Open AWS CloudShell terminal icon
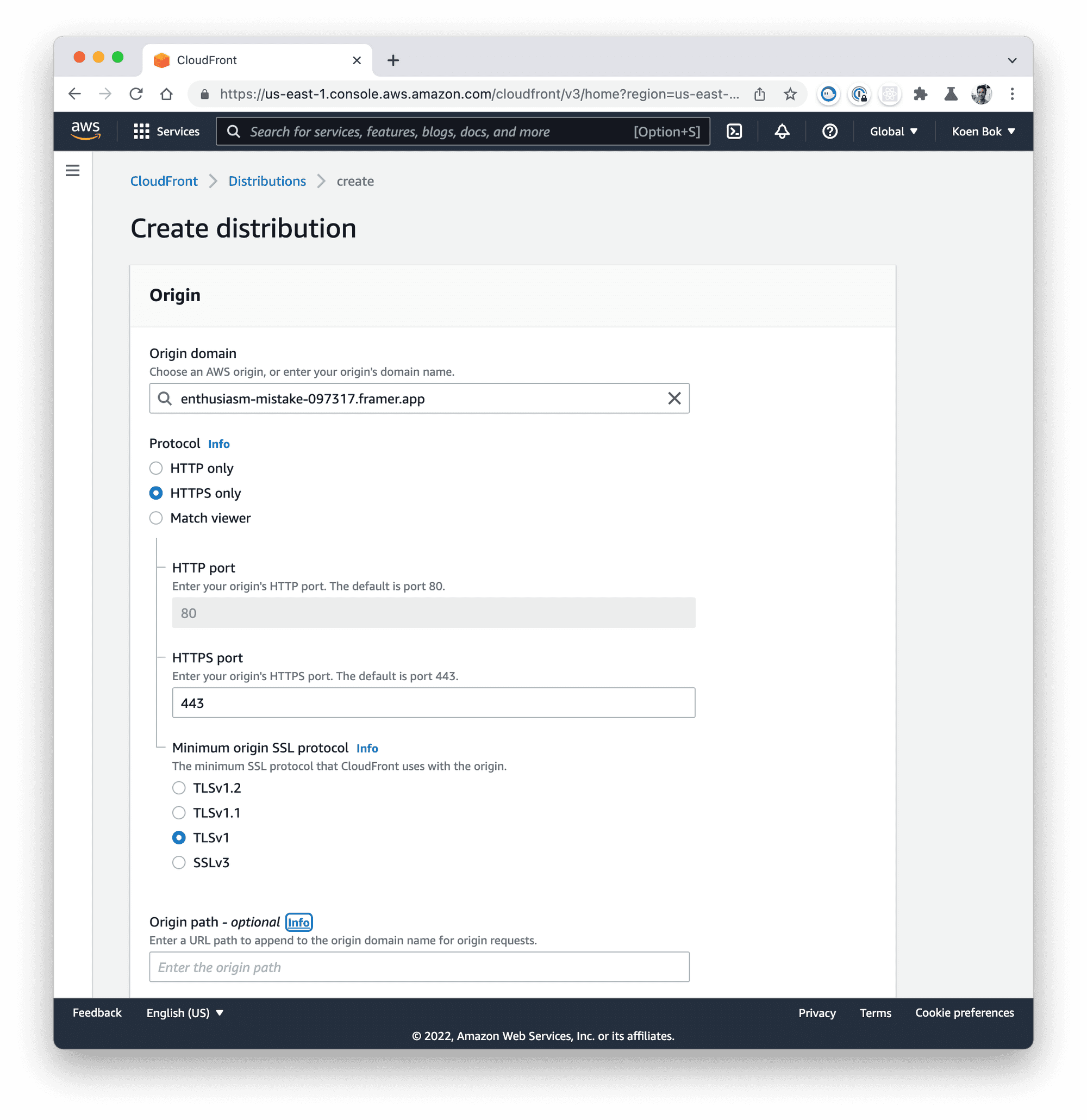This screenshot has width=1087, height=1120. point(734,132)
